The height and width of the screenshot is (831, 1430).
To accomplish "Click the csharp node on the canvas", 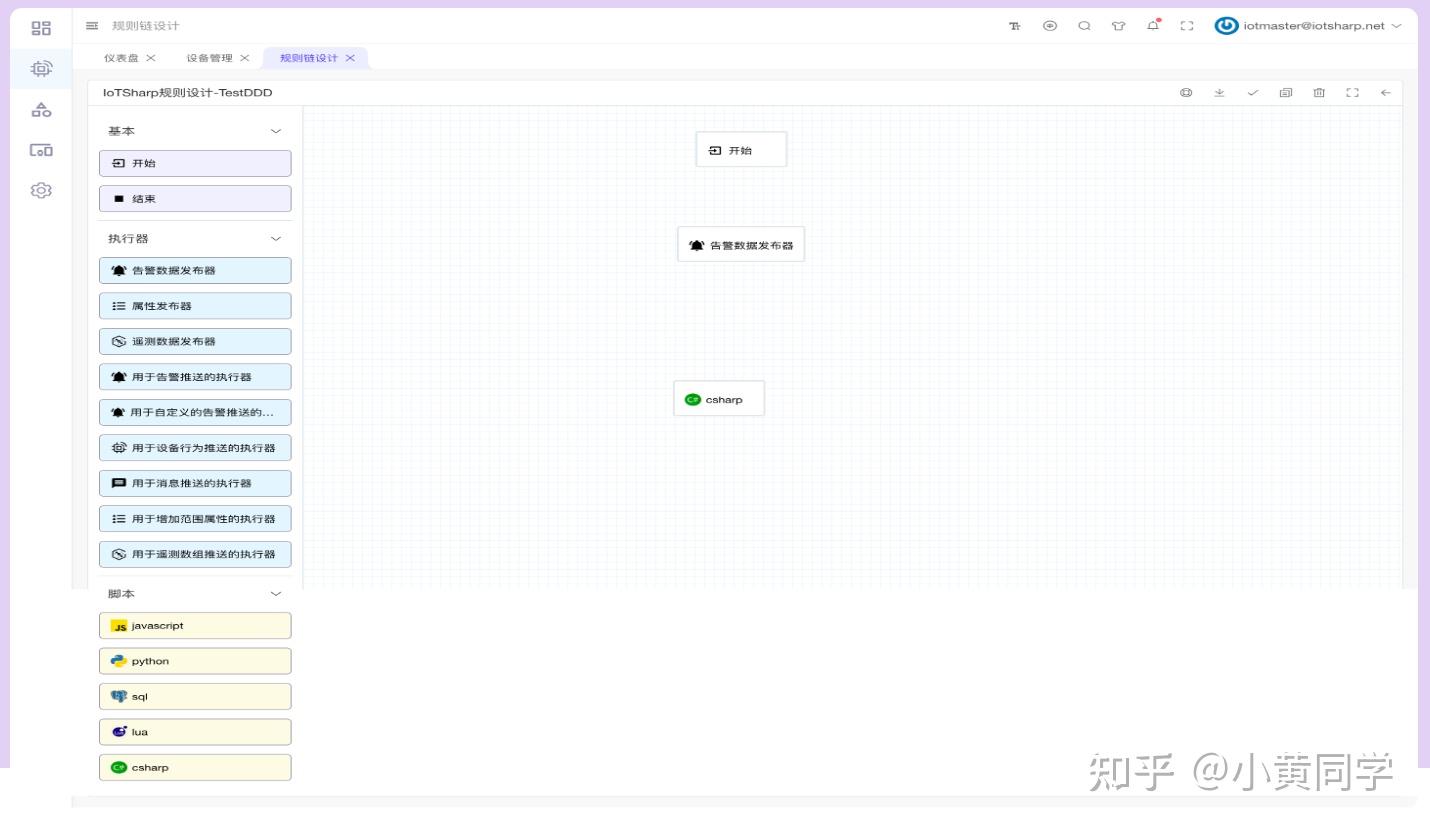I will click(x=719, y=399).
